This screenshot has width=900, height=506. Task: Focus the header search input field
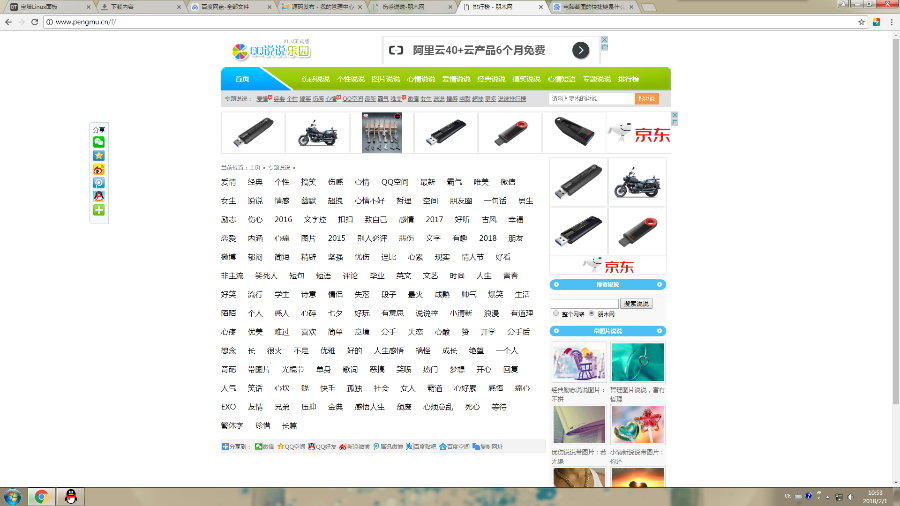[591, 99]
